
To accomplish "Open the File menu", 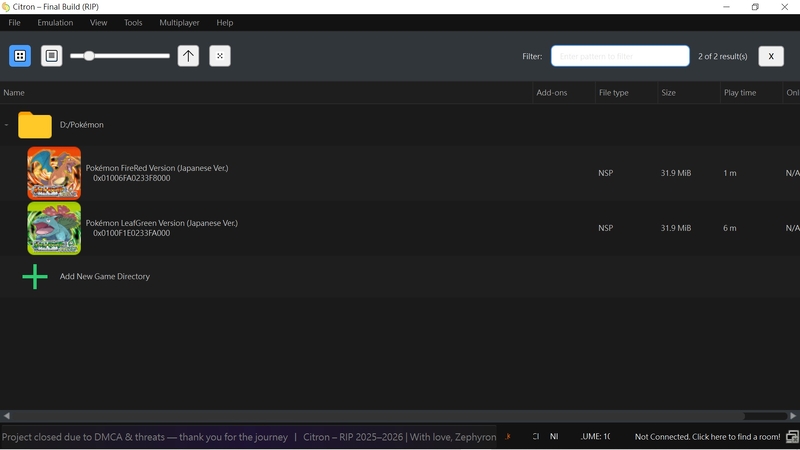I will pyautogui.click(x=14, y=22).
